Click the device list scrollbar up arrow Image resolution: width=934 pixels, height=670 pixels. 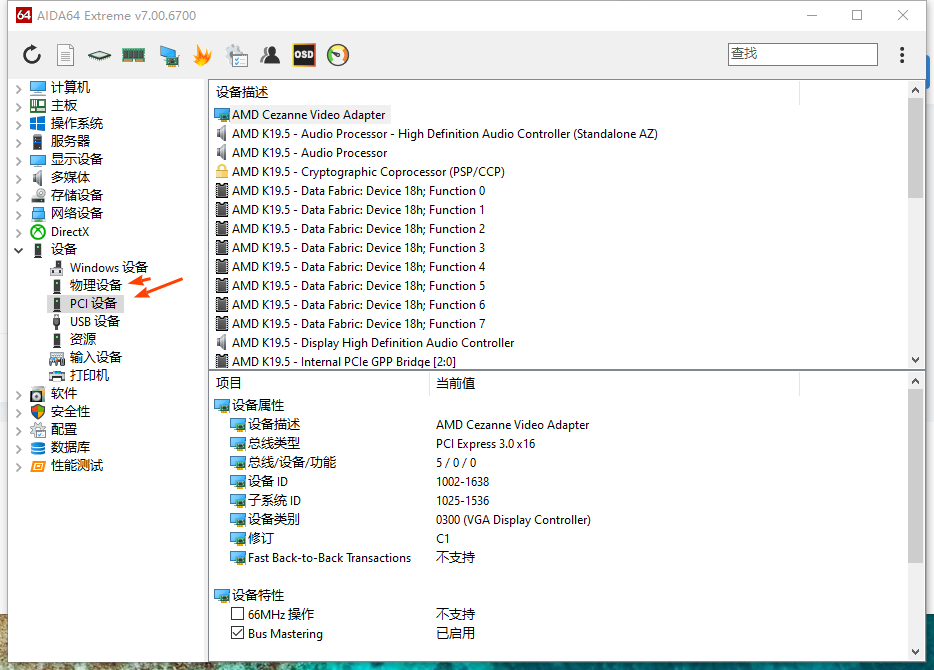(916, 90)
